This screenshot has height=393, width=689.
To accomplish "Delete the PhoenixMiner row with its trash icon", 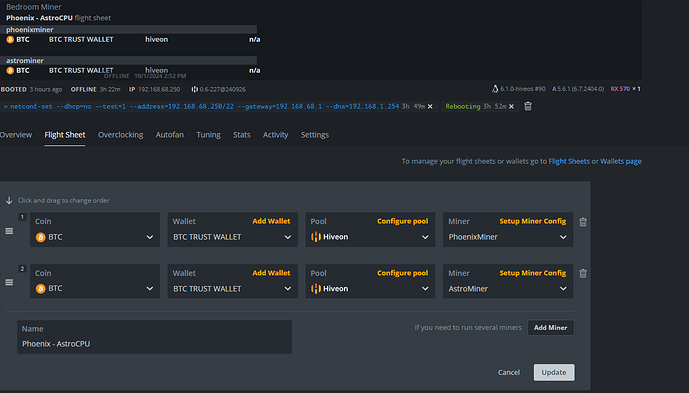I will pyautogui.click(x=583, y=222).
